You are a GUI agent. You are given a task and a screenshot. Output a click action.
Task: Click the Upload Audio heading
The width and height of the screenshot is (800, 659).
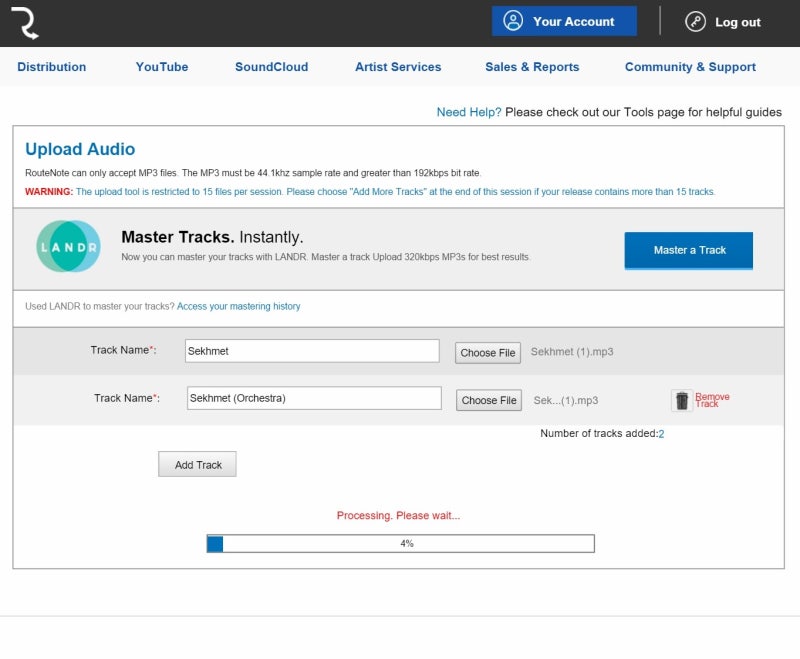point(80,149)
